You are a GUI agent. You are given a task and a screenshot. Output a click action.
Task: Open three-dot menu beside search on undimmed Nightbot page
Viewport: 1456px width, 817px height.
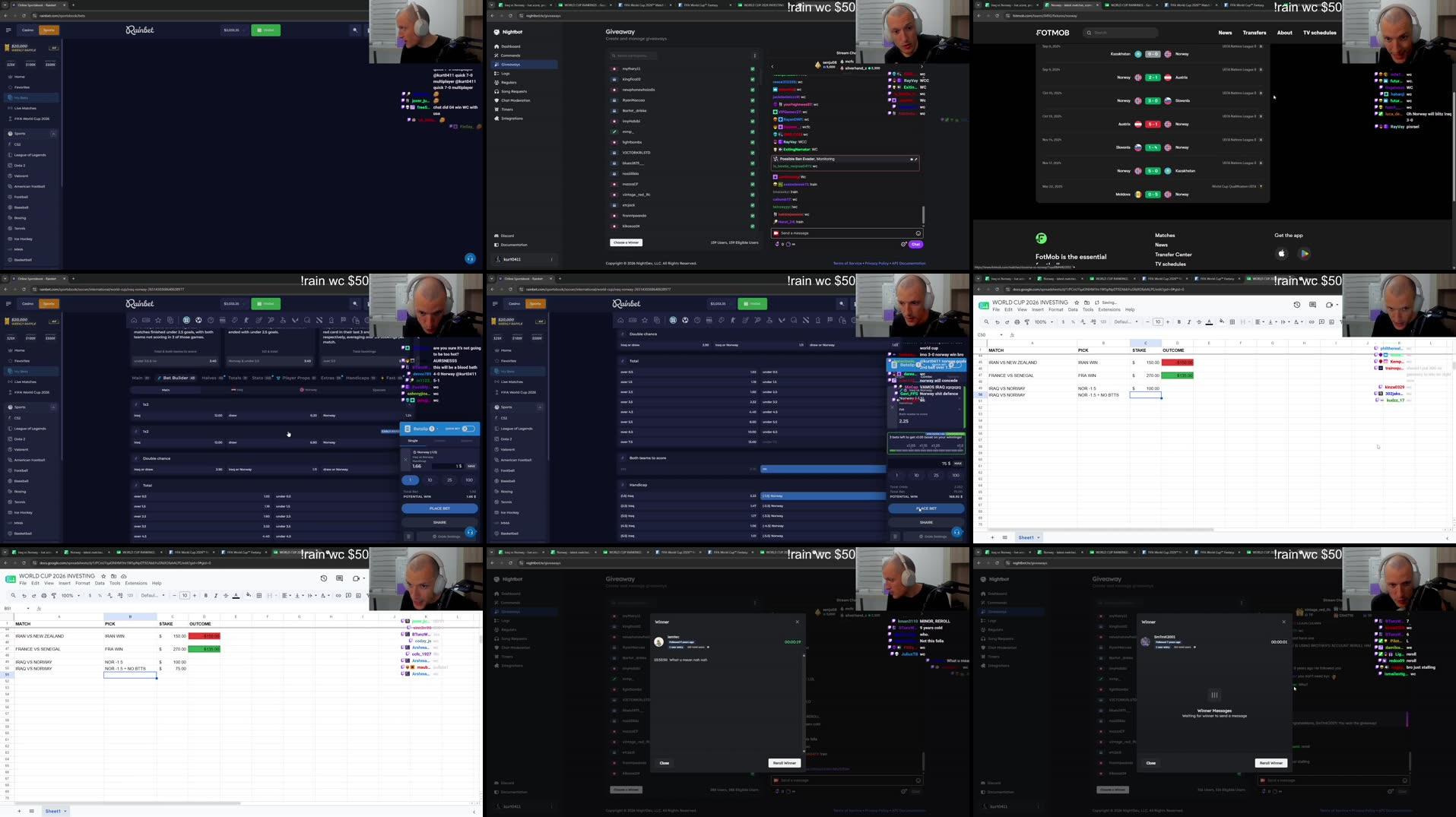(x=754, y=55)
